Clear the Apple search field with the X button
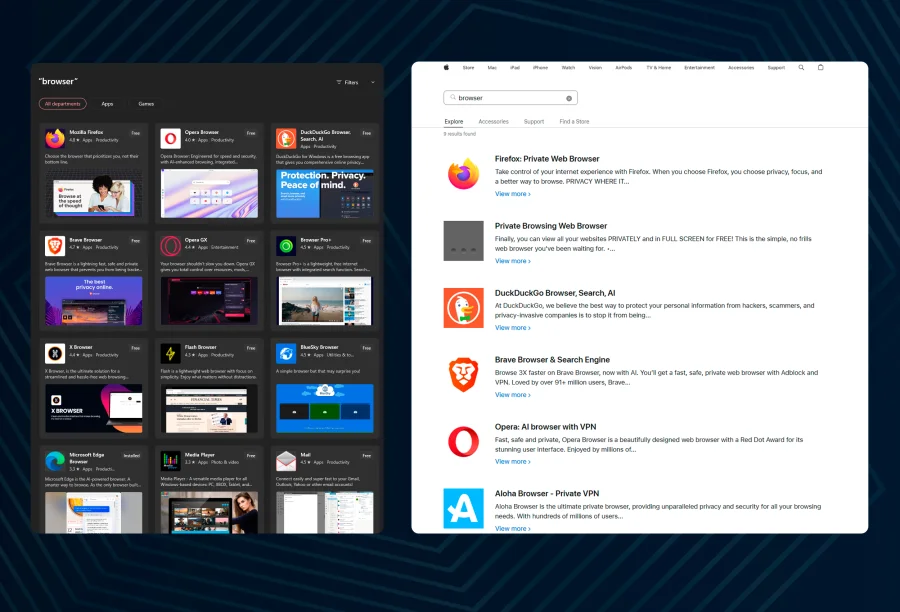This screenshot has width=900, height=612. tap(569, 98)
